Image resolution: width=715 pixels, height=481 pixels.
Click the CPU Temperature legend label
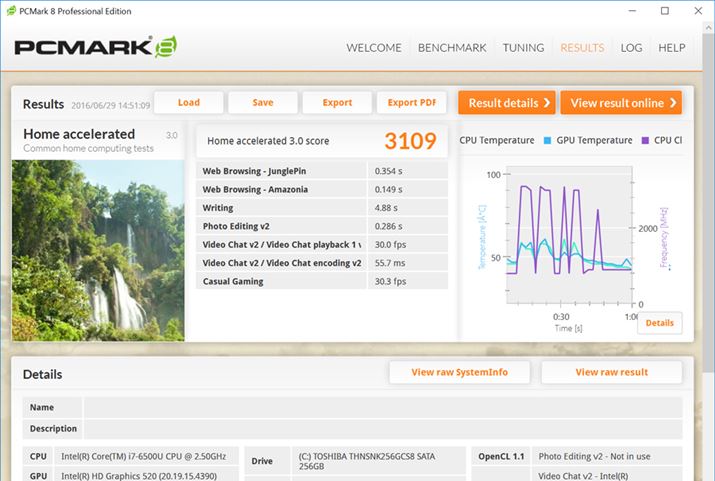tap(497, 140)
